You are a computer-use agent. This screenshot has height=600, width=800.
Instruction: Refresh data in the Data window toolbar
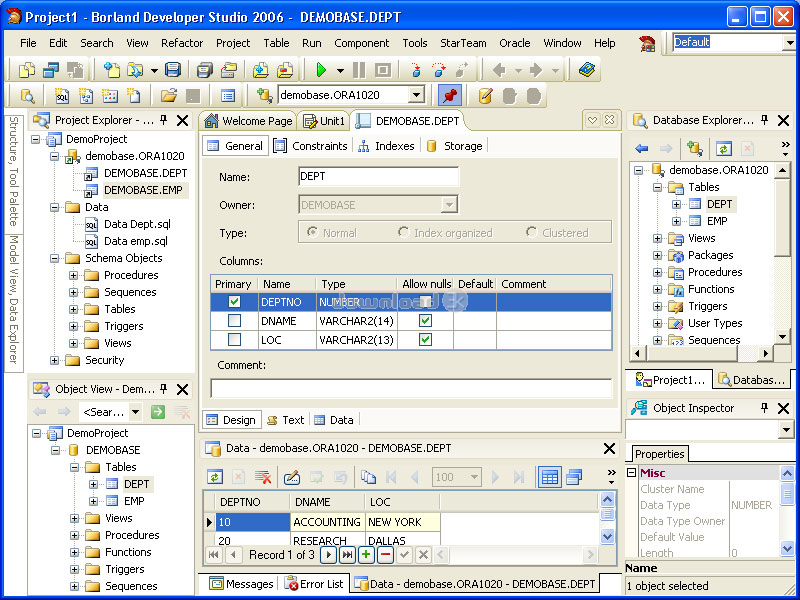pyautogui.click(x=215, y=477)
